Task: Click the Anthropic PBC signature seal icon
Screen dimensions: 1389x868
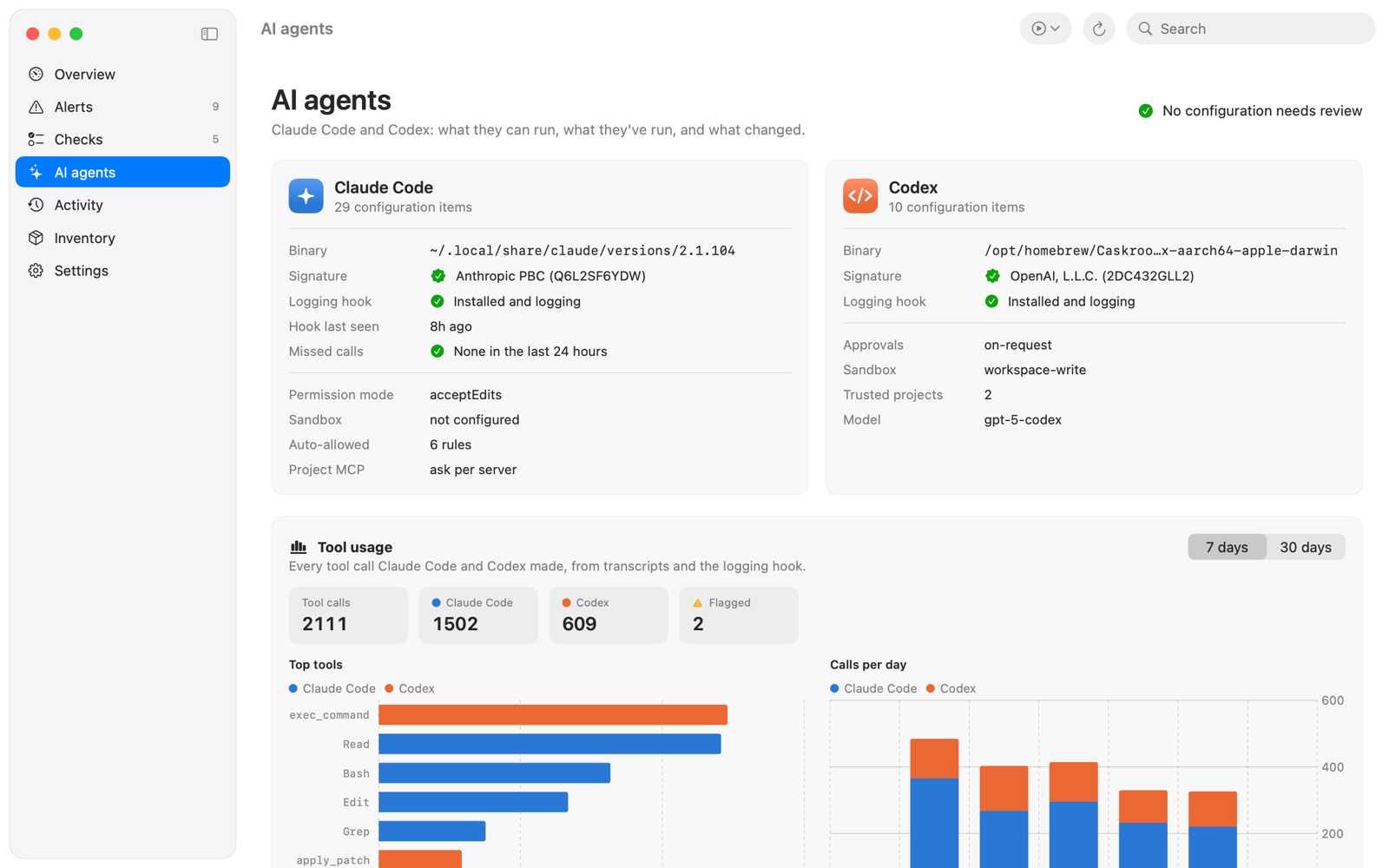Action: 438,276
